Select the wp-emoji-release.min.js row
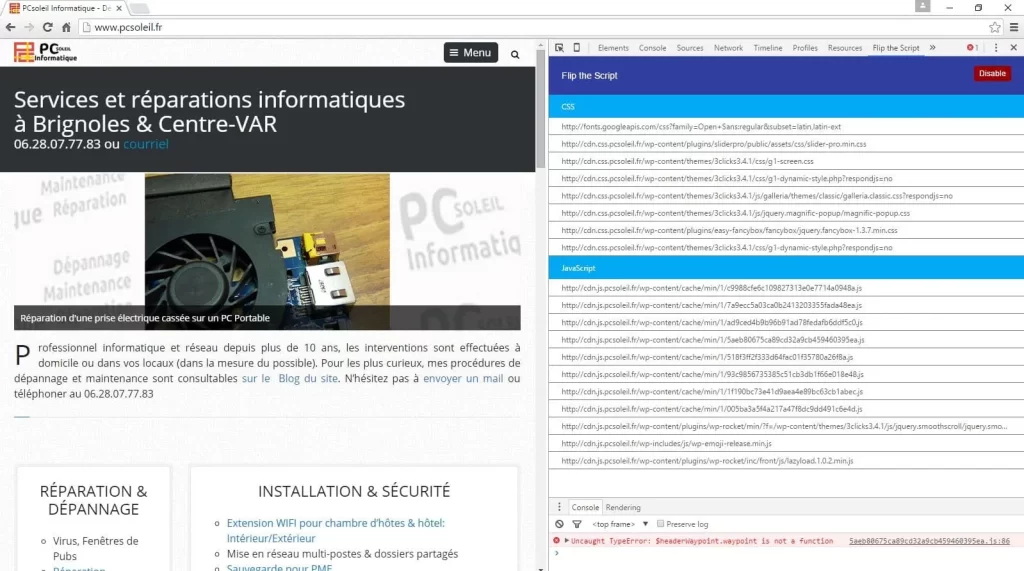This screenshot has height=571, width=1024. 786,444
